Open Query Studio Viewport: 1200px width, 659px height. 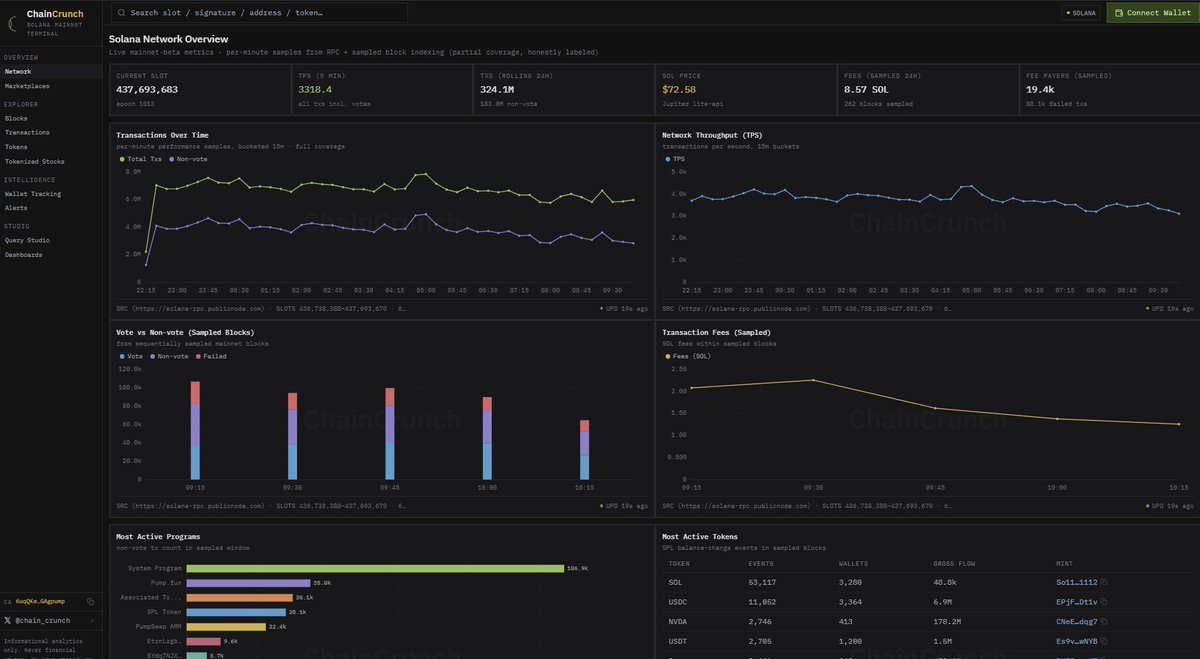51,240
